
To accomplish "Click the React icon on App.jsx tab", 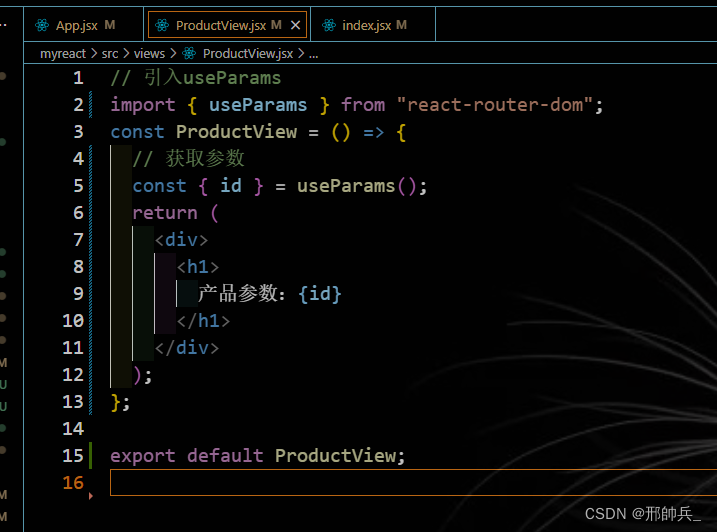I will tap(42, 25).
